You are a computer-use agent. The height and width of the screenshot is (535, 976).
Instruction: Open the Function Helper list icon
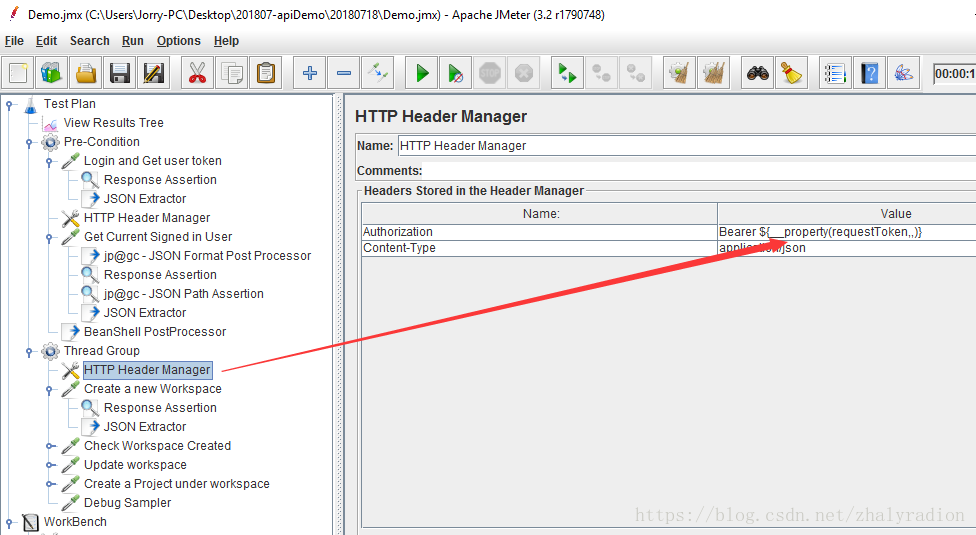point(835,73)
